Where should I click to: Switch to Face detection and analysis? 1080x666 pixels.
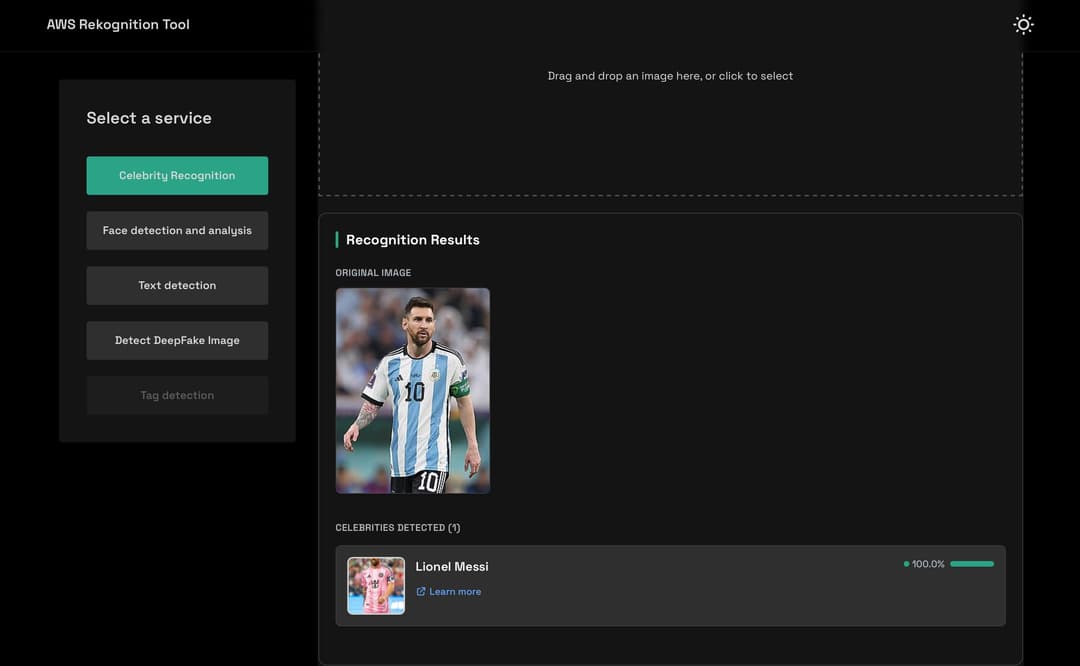pos(177,231)
